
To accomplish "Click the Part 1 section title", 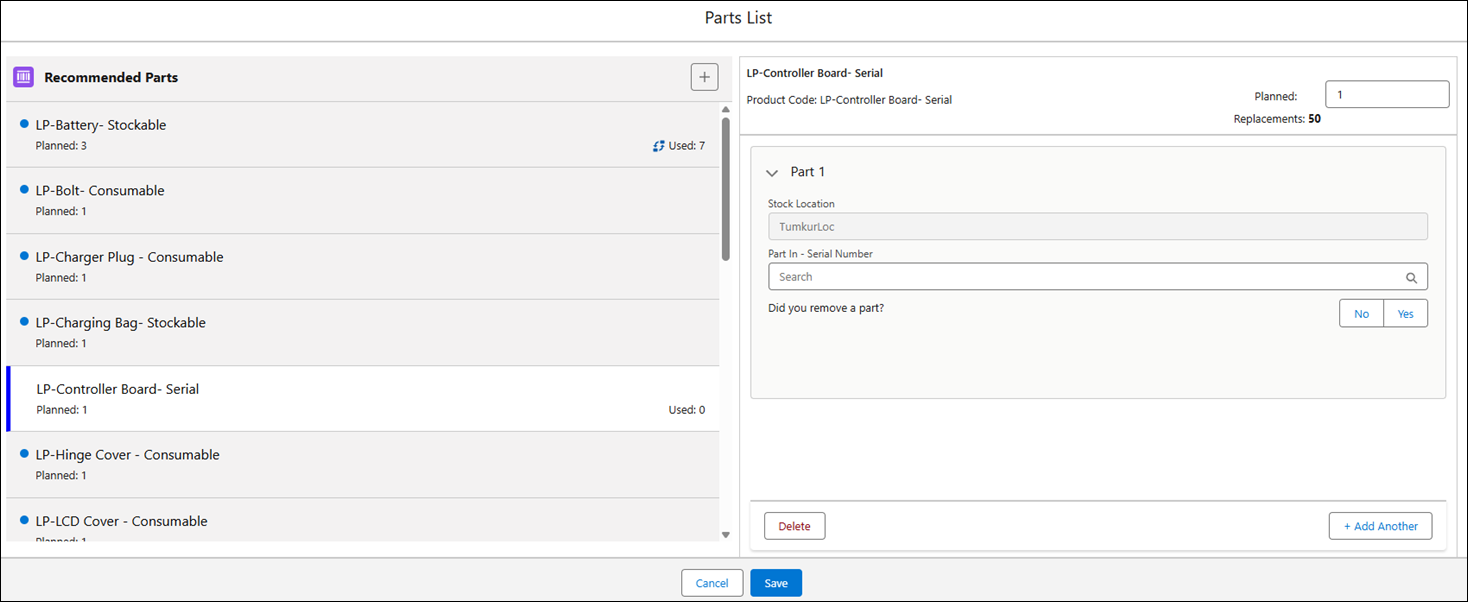I will pos(808,172).
